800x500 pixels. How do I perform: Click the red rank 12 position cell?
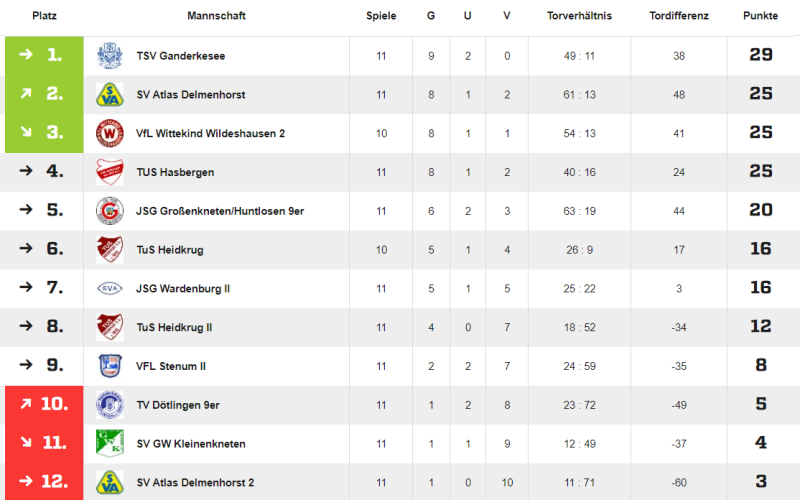pos(44,482)
